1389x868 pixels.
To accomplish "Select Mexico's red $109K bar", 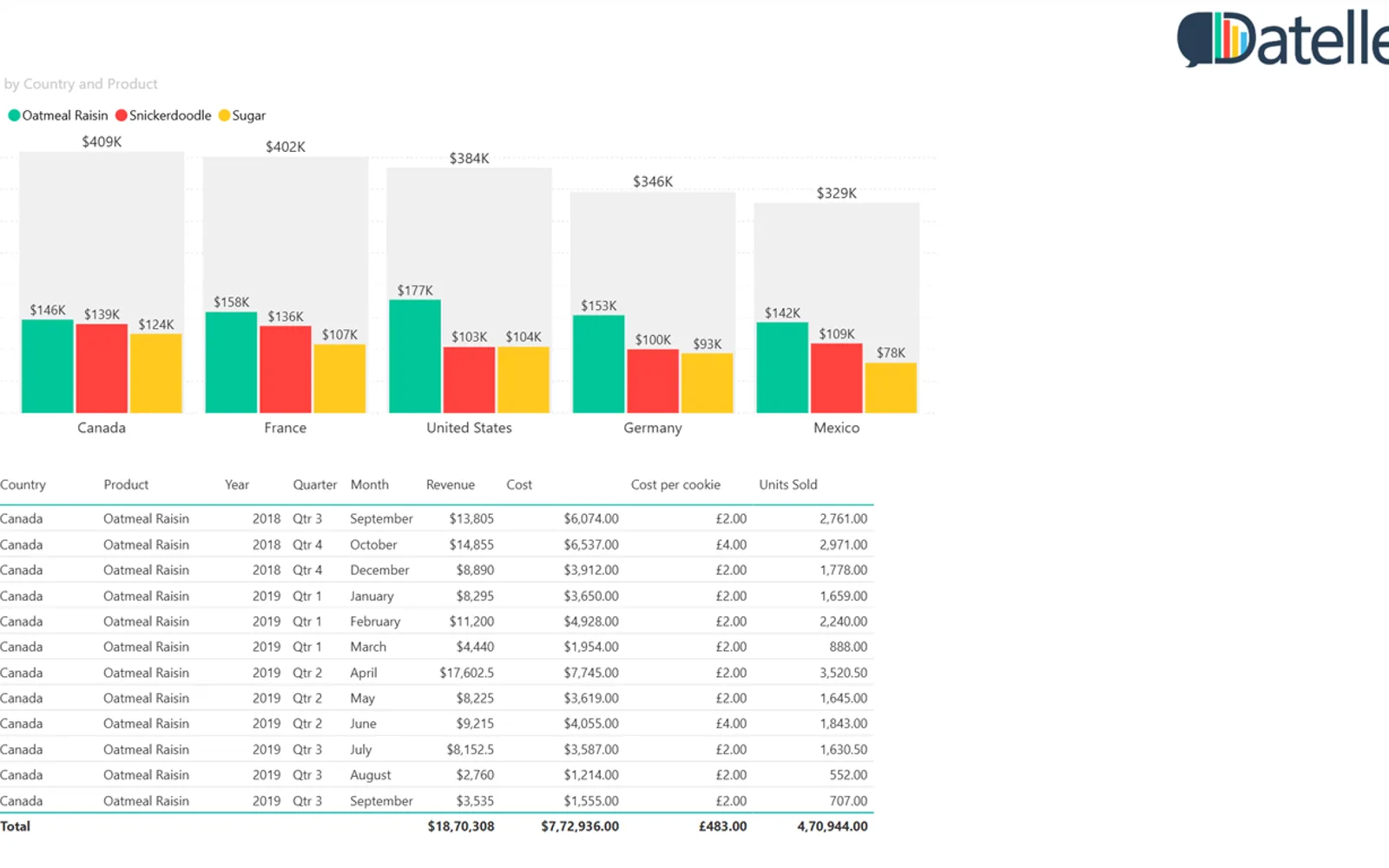I will point(837,378).
